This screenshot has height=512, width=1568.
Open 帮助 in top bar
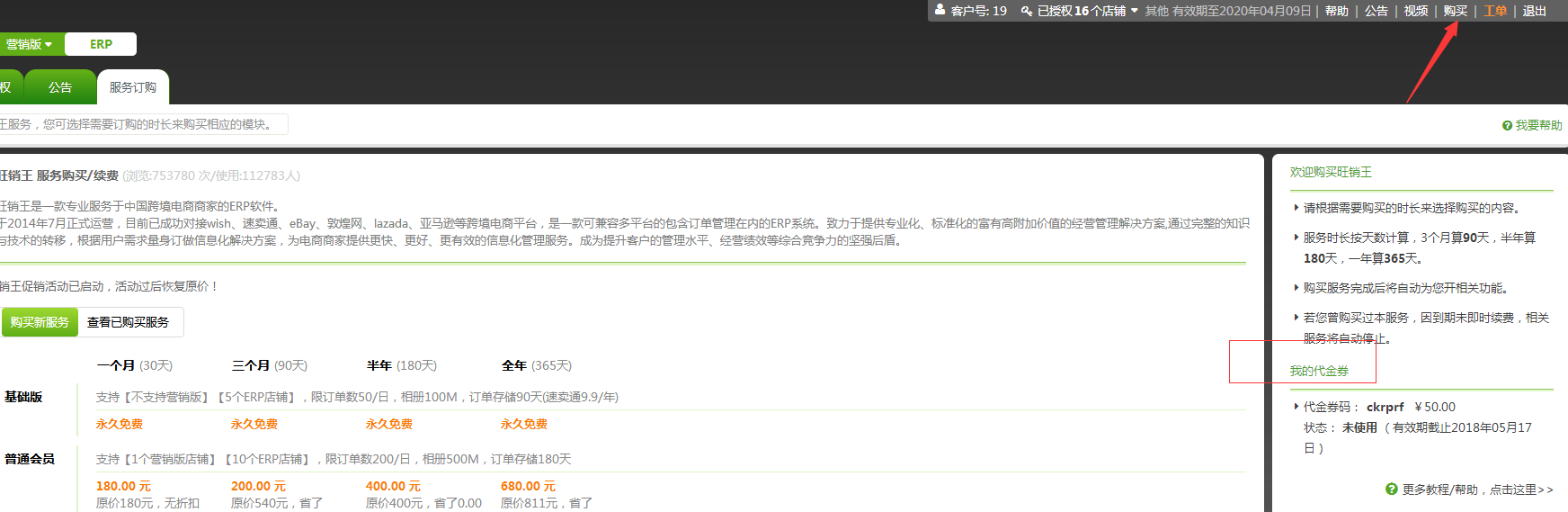pyautogui.click(x=1337, y=11)
